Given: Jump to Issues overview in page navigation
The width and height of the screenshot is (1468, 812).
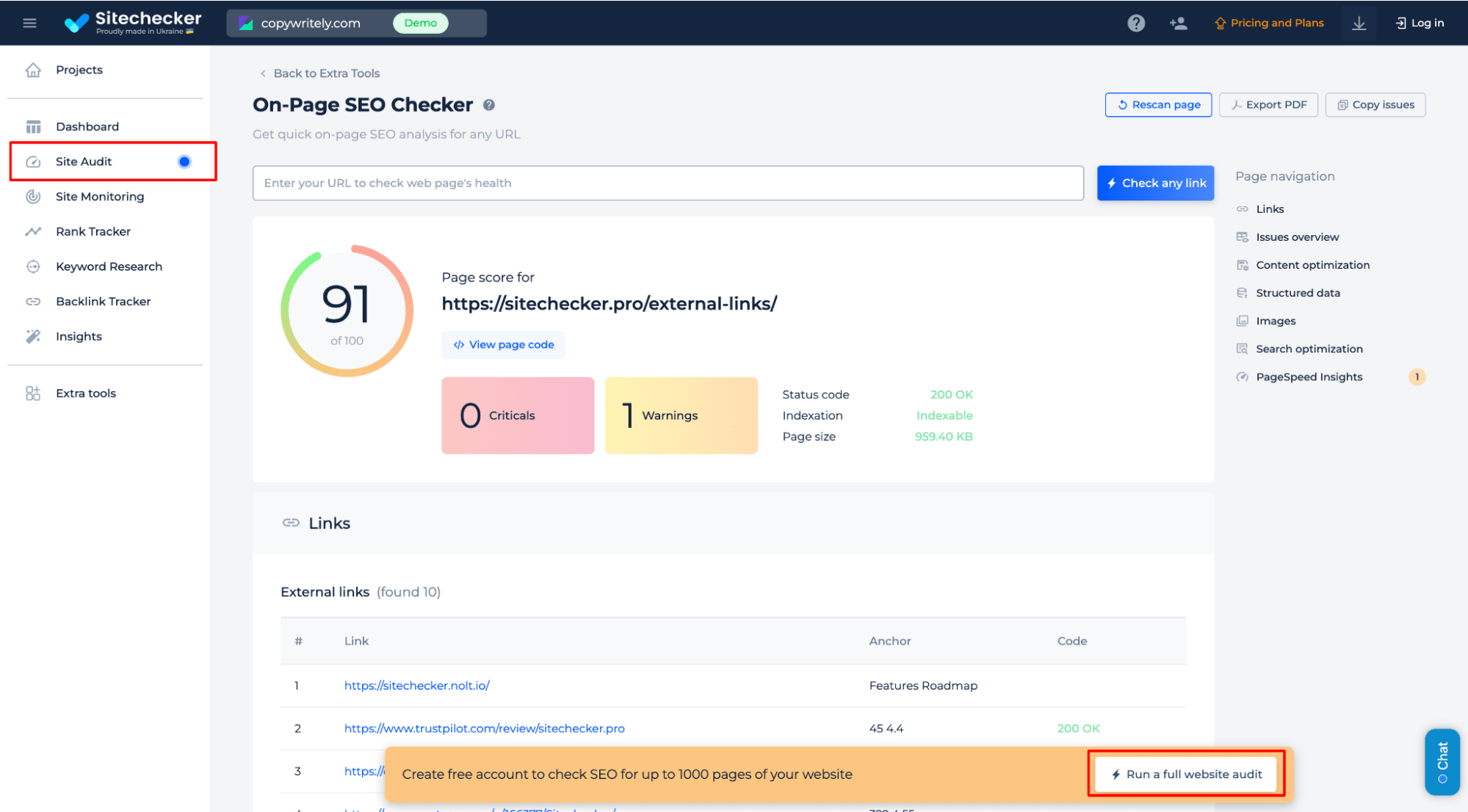Looking at the screenshot, I should click(1297, 237).
